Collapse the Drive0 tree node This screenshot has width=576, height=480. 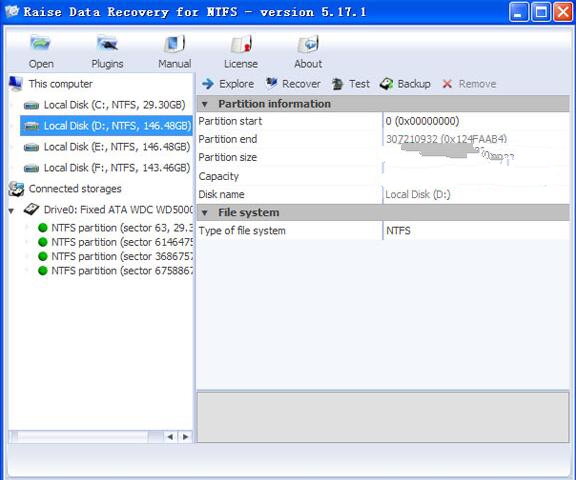[11, 211]
